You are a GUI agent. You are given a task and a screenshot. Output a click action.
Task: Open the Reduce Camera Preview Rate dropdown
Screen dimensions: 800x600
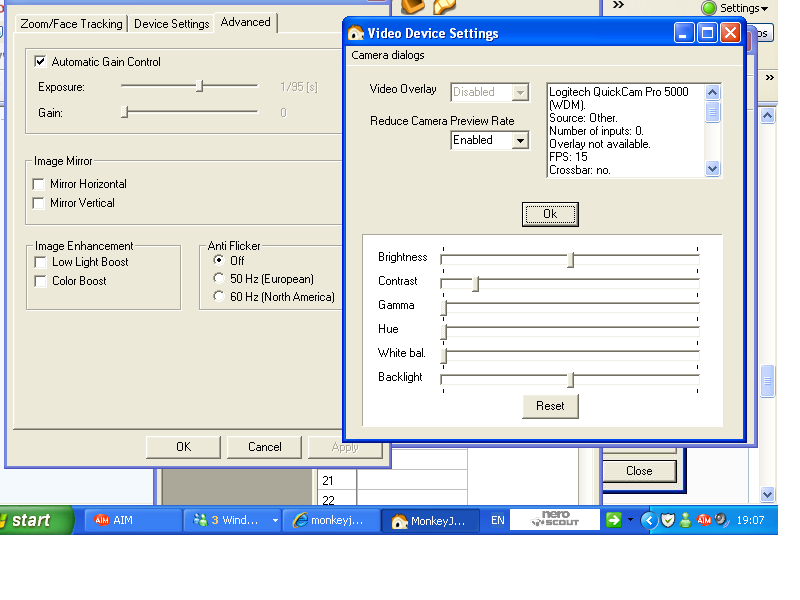[518, 141]
